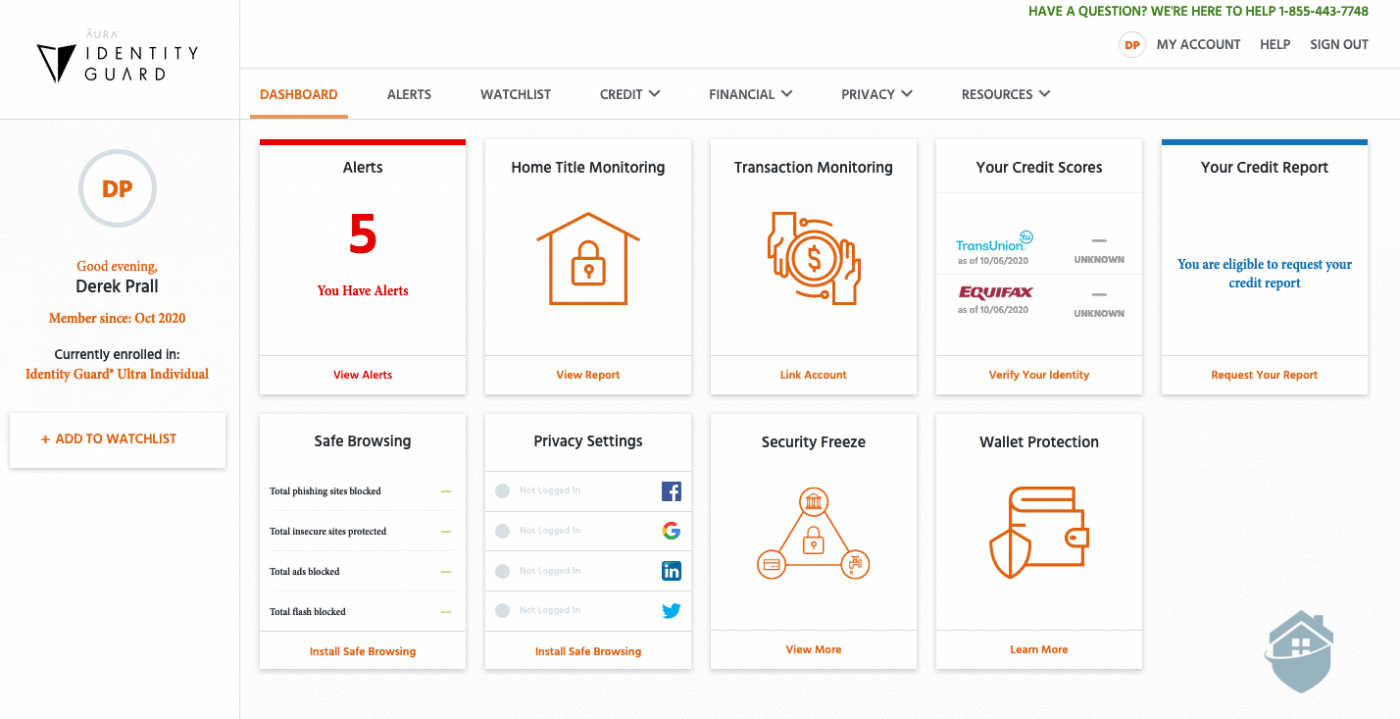Click the View Alerts link
Image resolution: width=1400 pixels, height=719 pixels.
362,374
